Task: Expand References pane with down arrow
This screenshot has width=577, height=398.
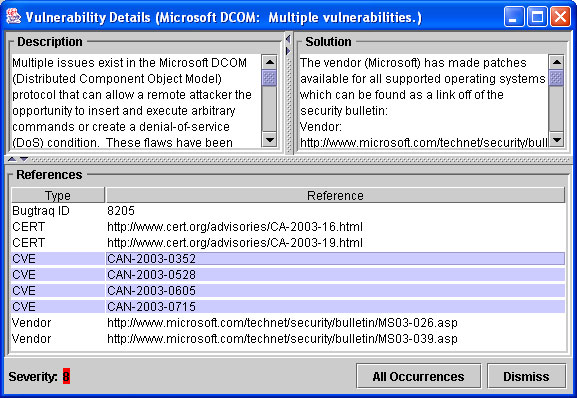Action: 24,159
